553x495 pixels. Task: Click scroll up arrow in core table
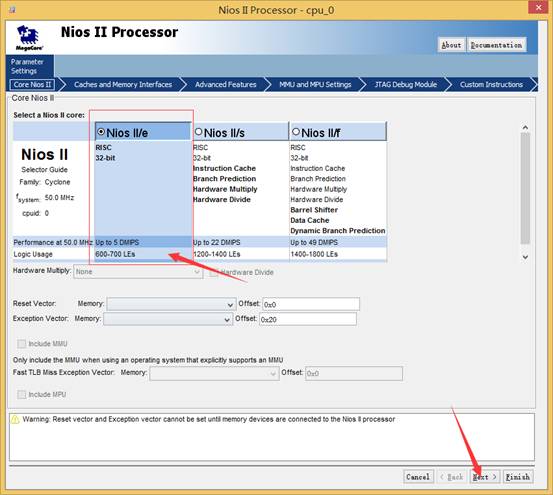525,128
